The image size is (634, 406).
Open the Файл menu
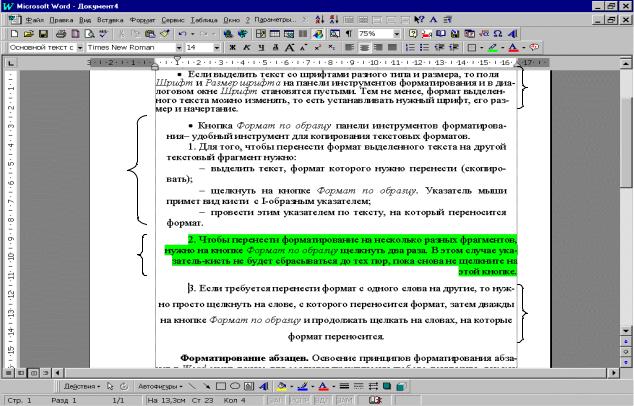(35, 20)
